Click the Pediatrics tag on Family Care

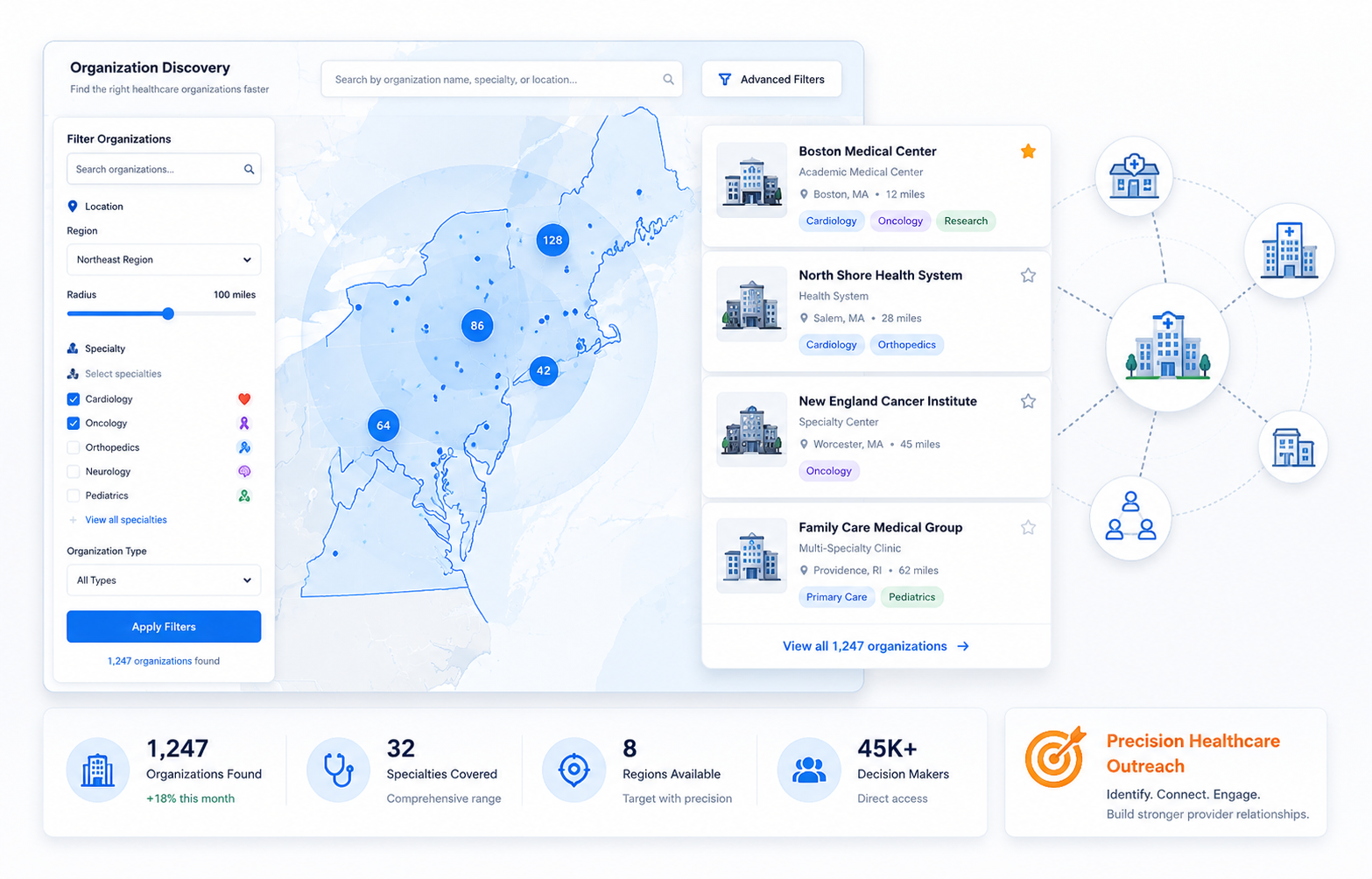tap(911, 597)
